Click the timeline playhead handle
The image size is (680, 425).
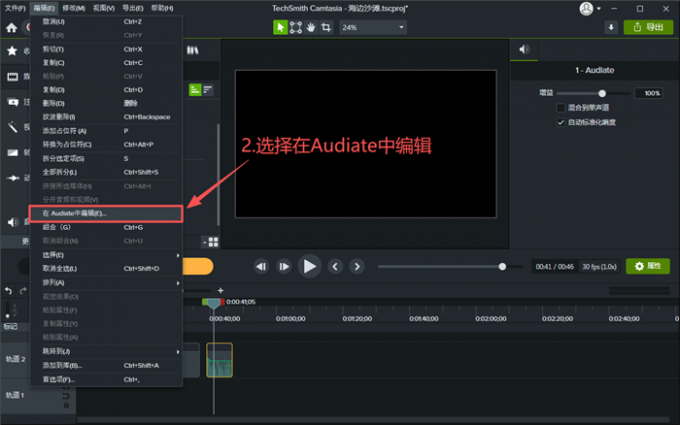coord(213,303)
